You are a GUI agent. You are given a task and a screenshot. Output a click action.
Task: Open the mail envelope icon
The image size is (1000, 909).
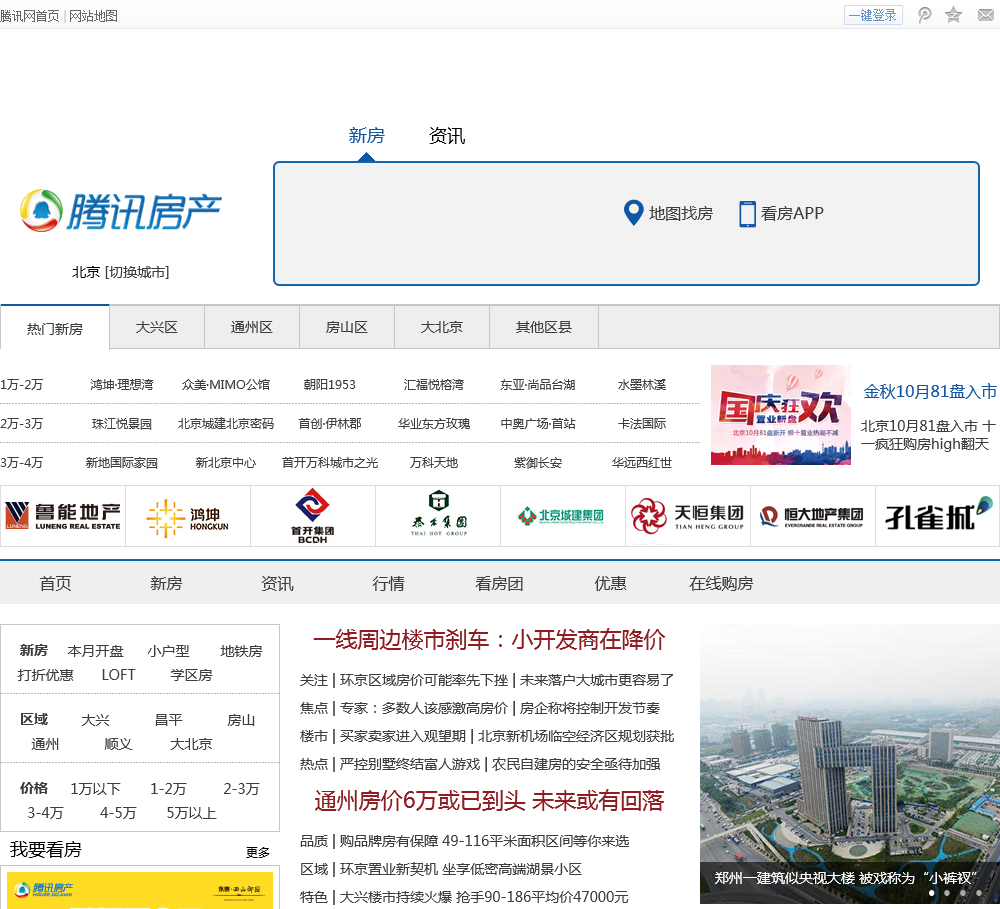point(985,15)
